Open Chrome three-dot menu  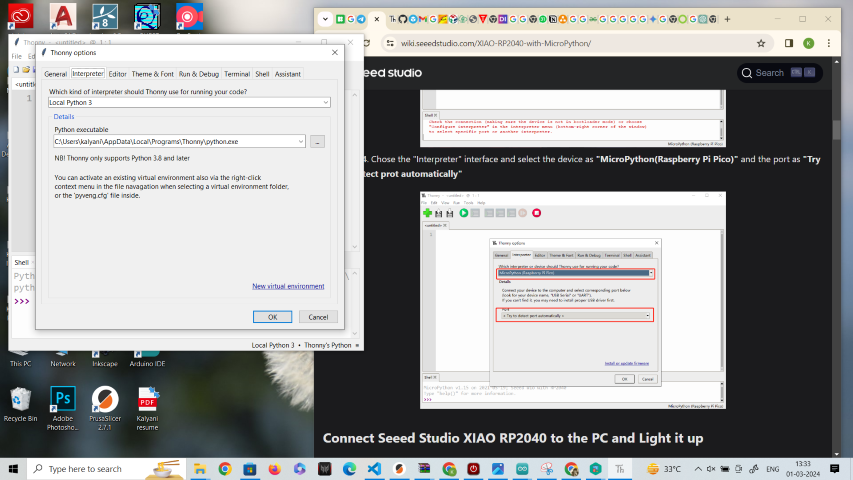(829, 44)
